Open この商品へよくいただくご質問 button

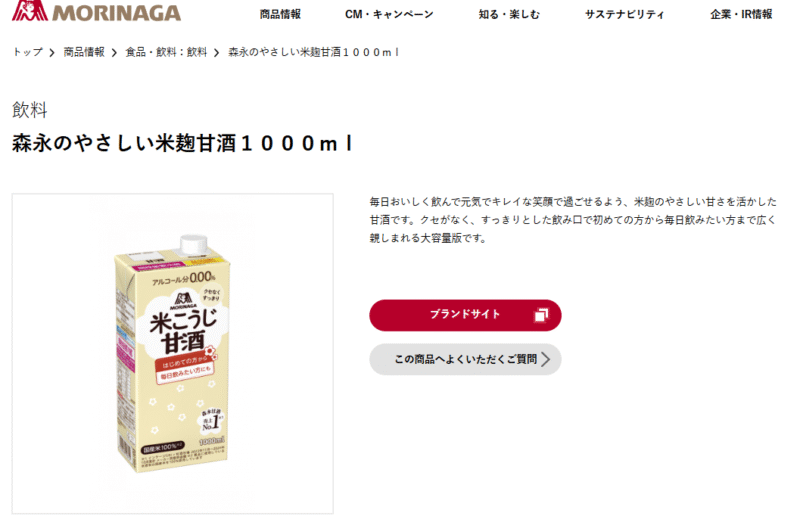[465, 359]
